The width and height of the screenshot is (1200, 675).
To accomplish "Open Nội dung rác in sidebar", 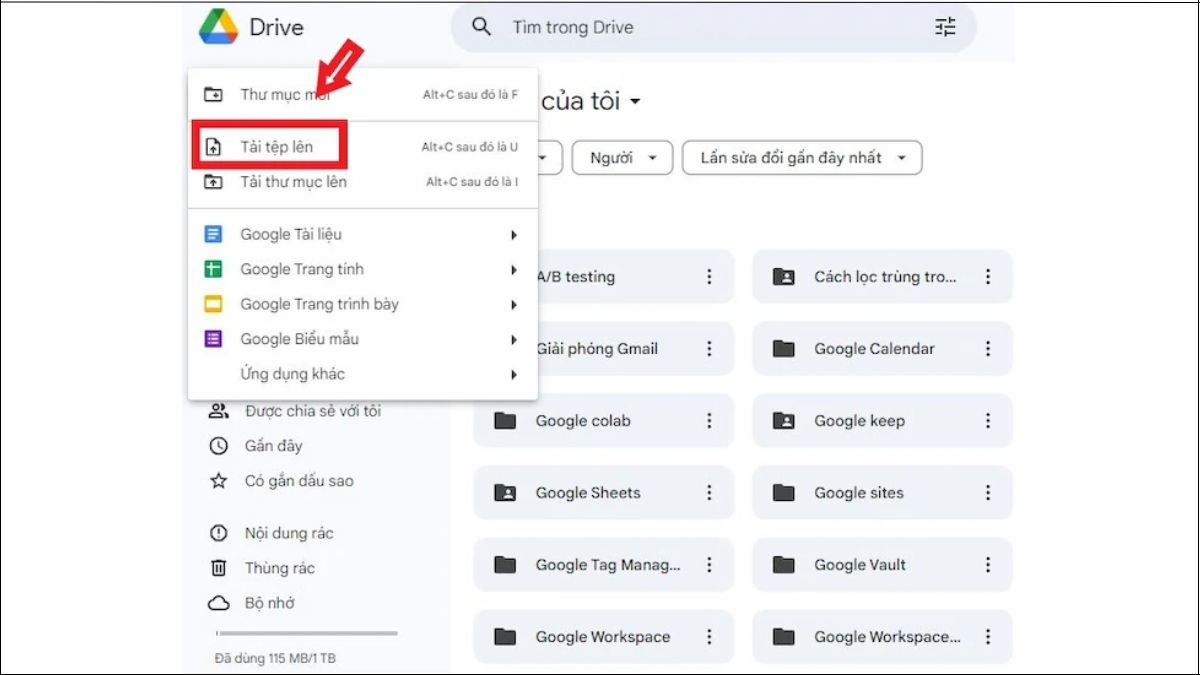I will pyautogui.click(x=289, y=533).
